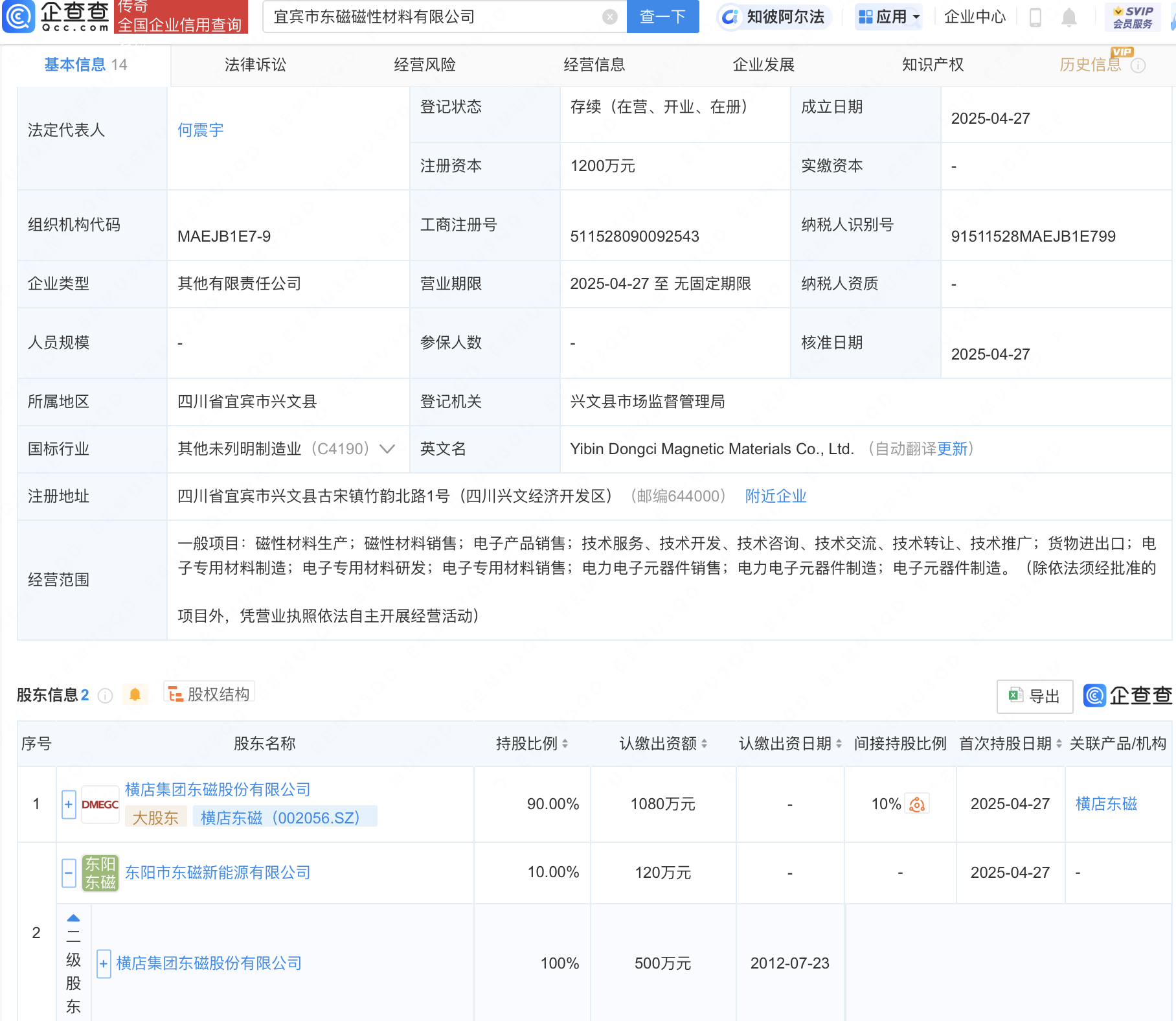Open indirect shareholding chart icon beside 10%
The width and height of the screenshot is (1176, 1021).
coord(917,804)
